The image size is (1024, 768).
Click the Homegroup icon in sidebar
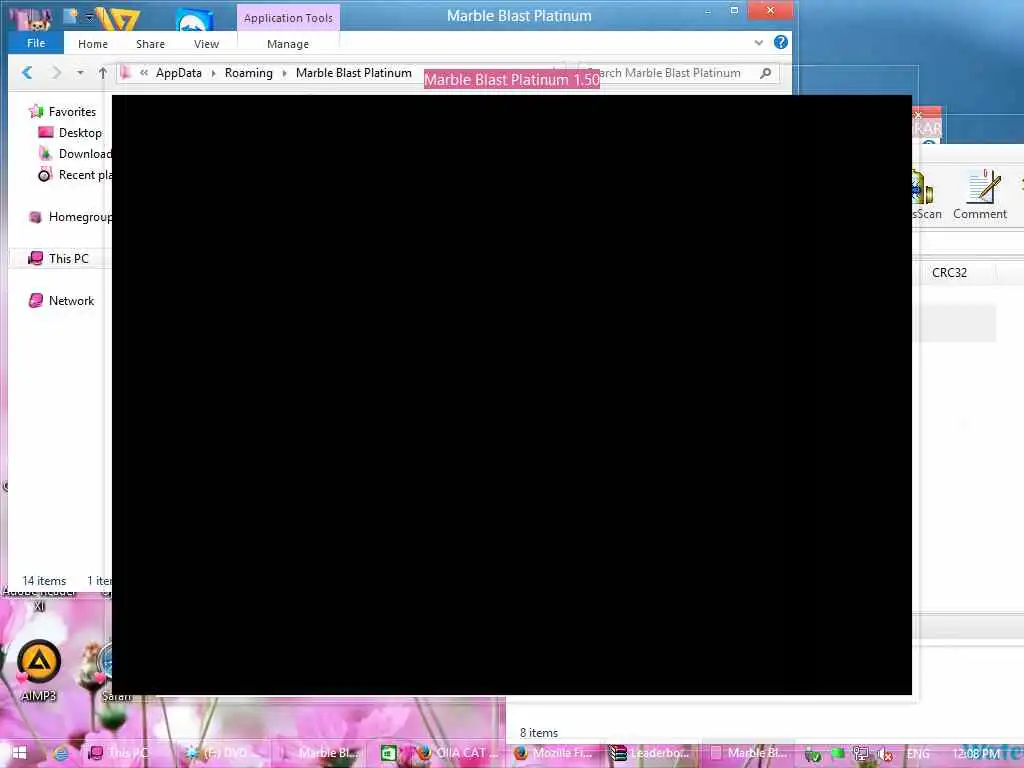click(35, 217)
